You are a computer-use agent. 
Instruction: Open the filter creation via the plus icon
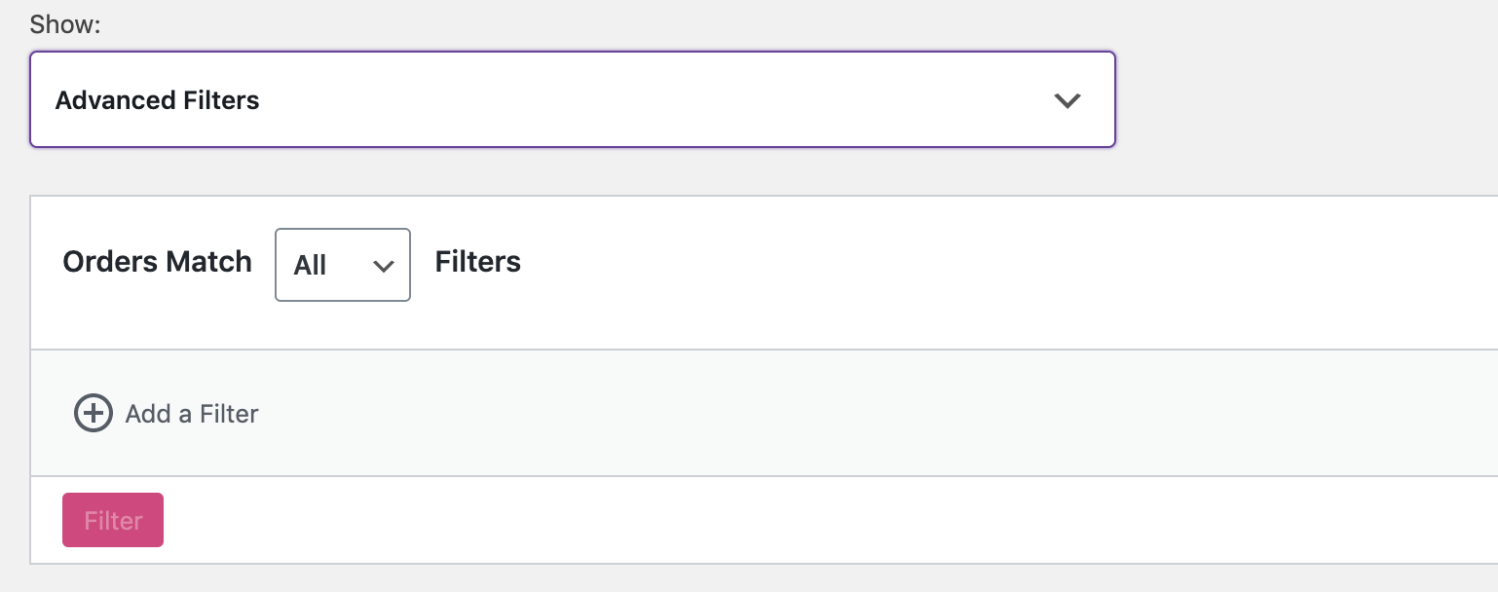pyautogui.click(x=92, y=413)
